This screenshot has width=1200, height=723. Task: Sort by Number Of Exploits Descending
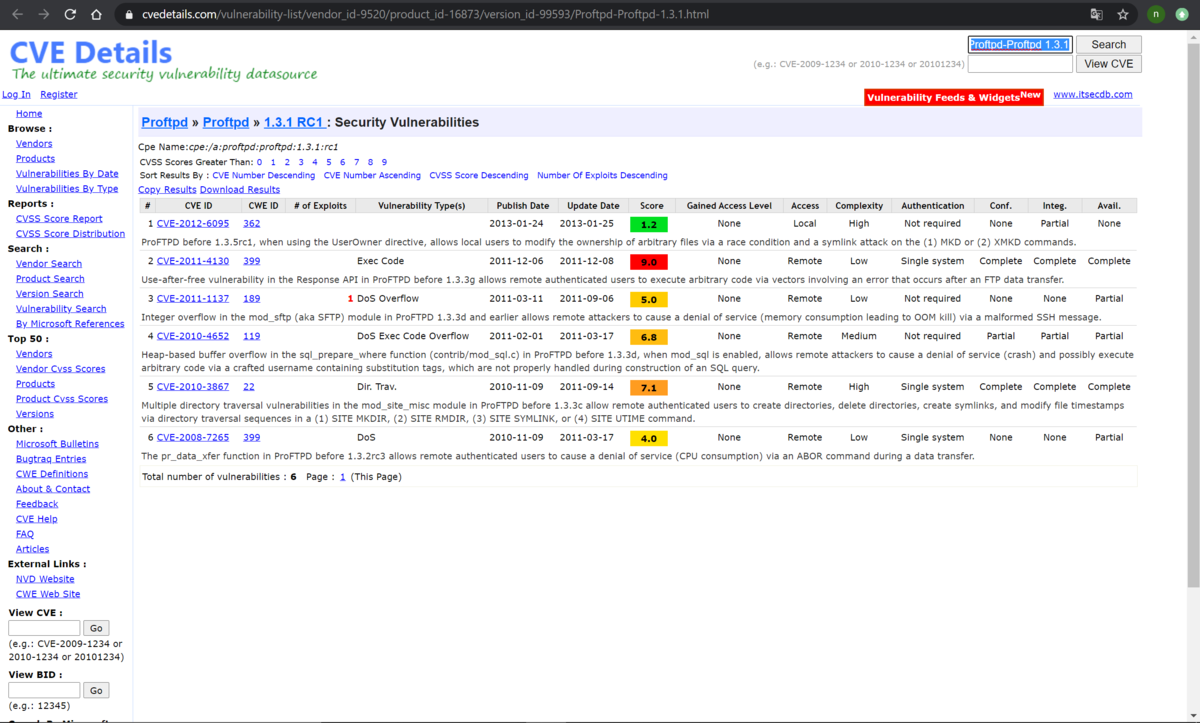point(602,176)
